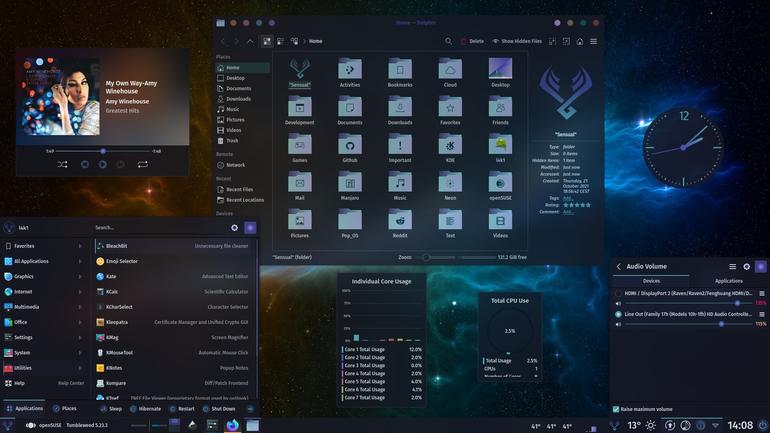Expand the system tray hidden icons arrow
770x433 pixels.
pyautogui.click(x=715, y=425)
